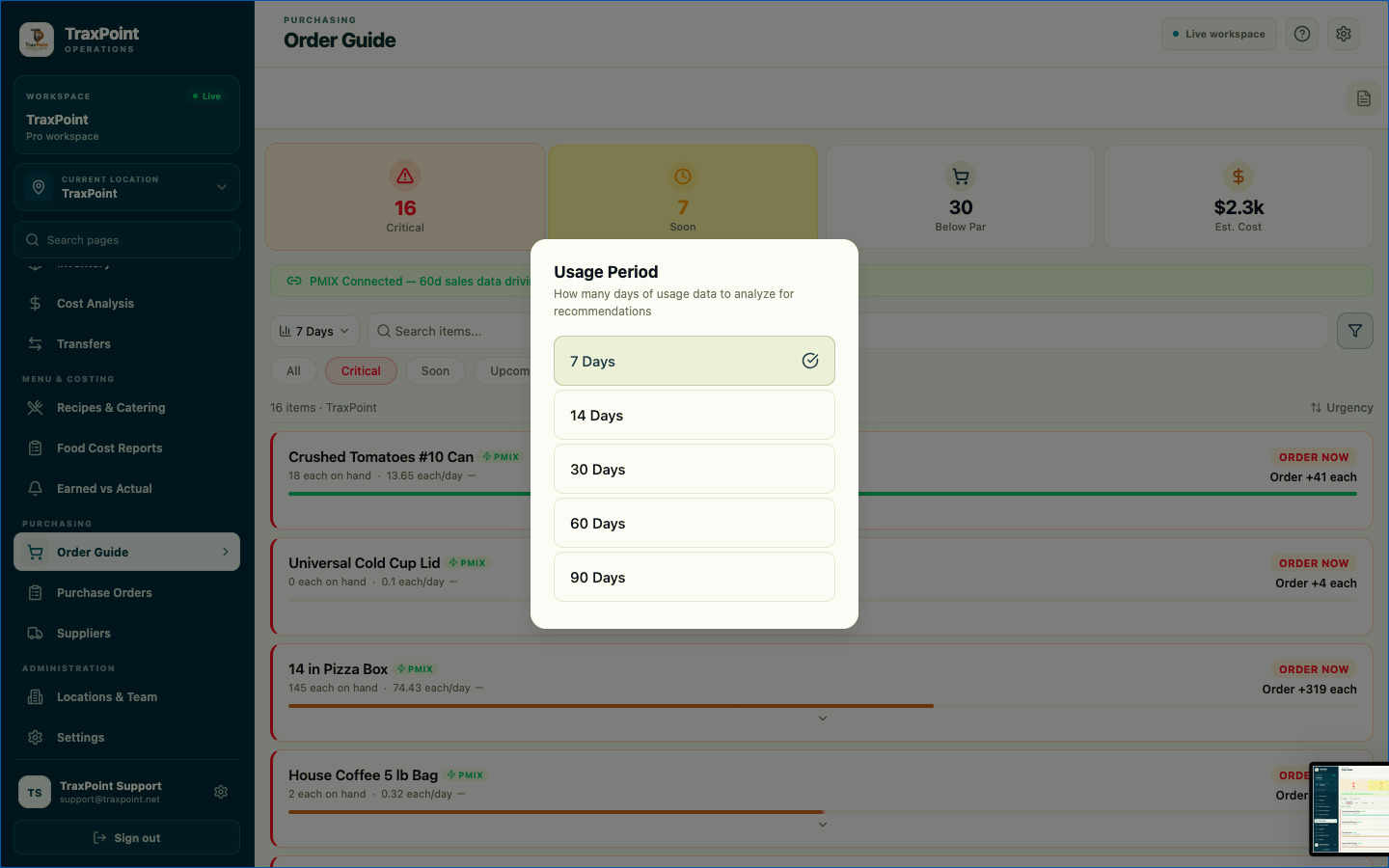The height and width of the screenshot is (868, 1389).
Task: Click ORDER NOW on Crushed Tomatoes
Action: 1314,457
